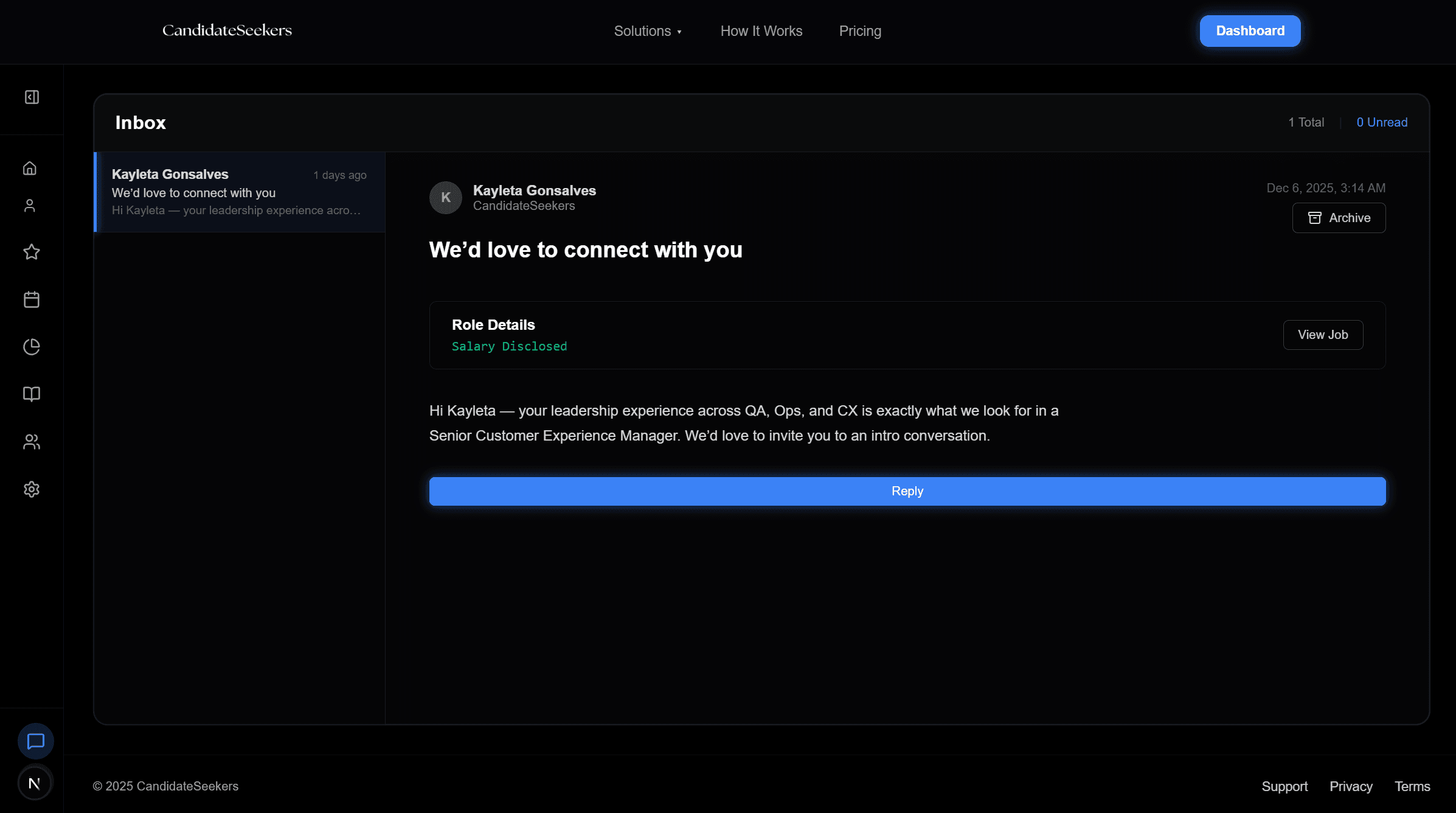Click the View Job button
The width and height of the screenshot is (1456, 813).
pyautogui.click(x=1323, y=335)
